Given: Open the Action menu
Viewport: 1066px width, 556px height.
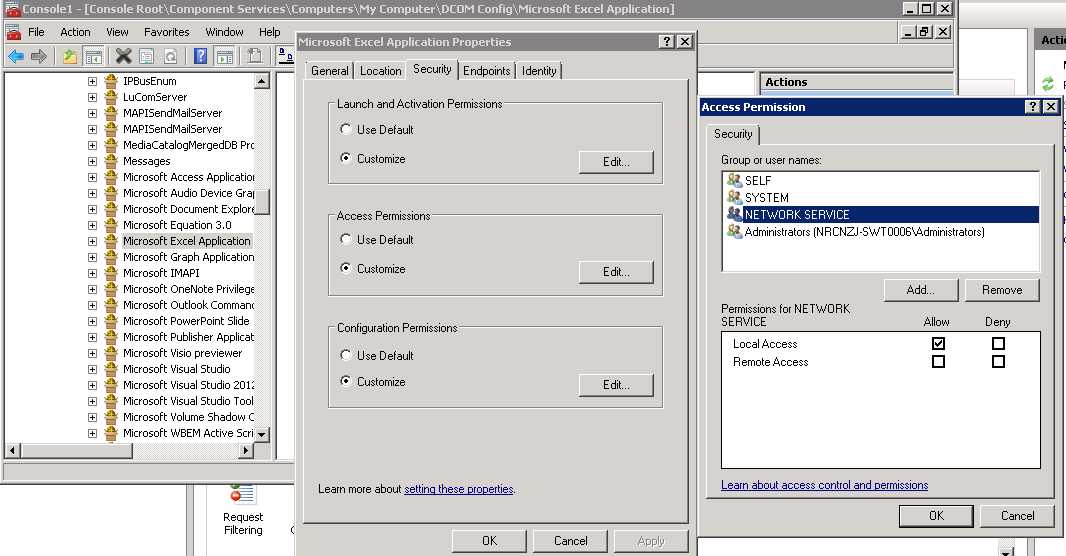Looking at the screenshot, I should click(75, 32).
